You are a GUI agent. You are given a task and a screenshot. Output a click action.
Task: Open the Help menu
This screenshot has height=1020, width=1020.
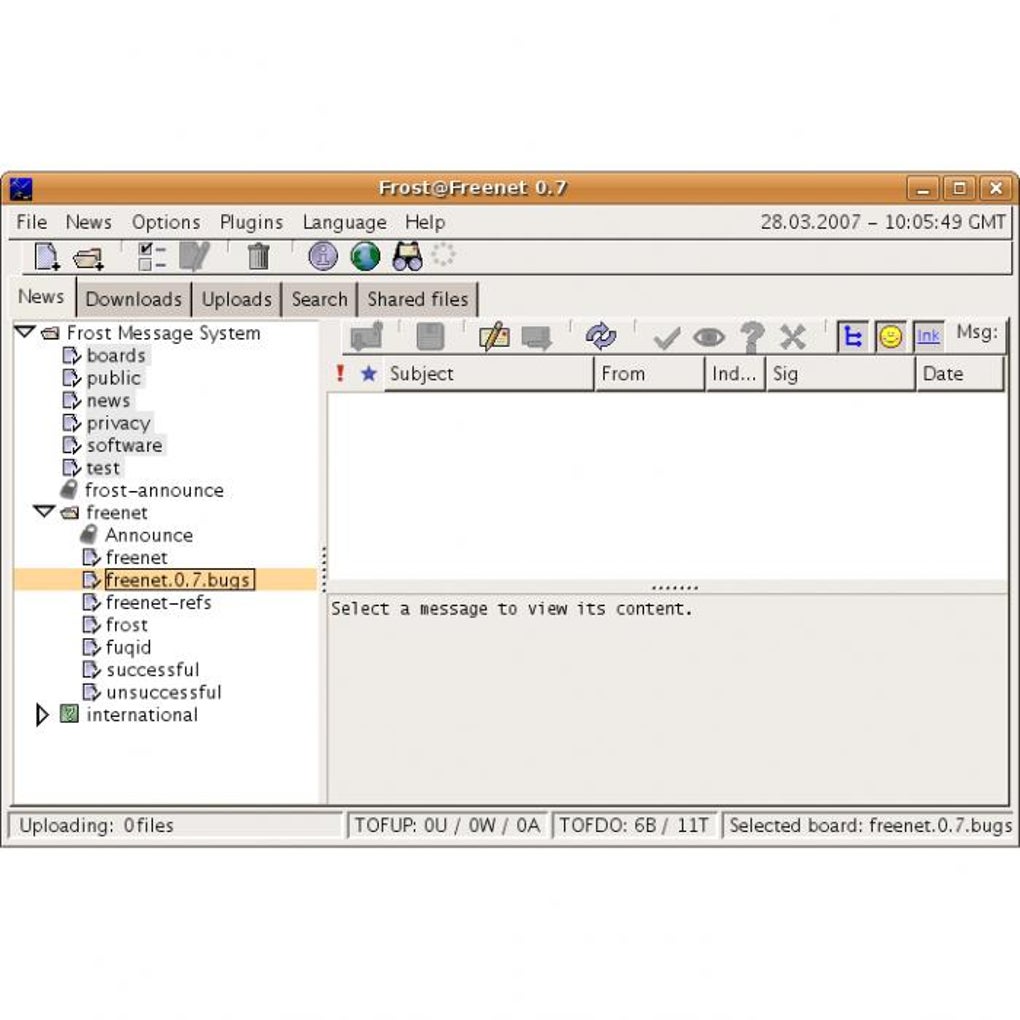click(x=425, y=222)
